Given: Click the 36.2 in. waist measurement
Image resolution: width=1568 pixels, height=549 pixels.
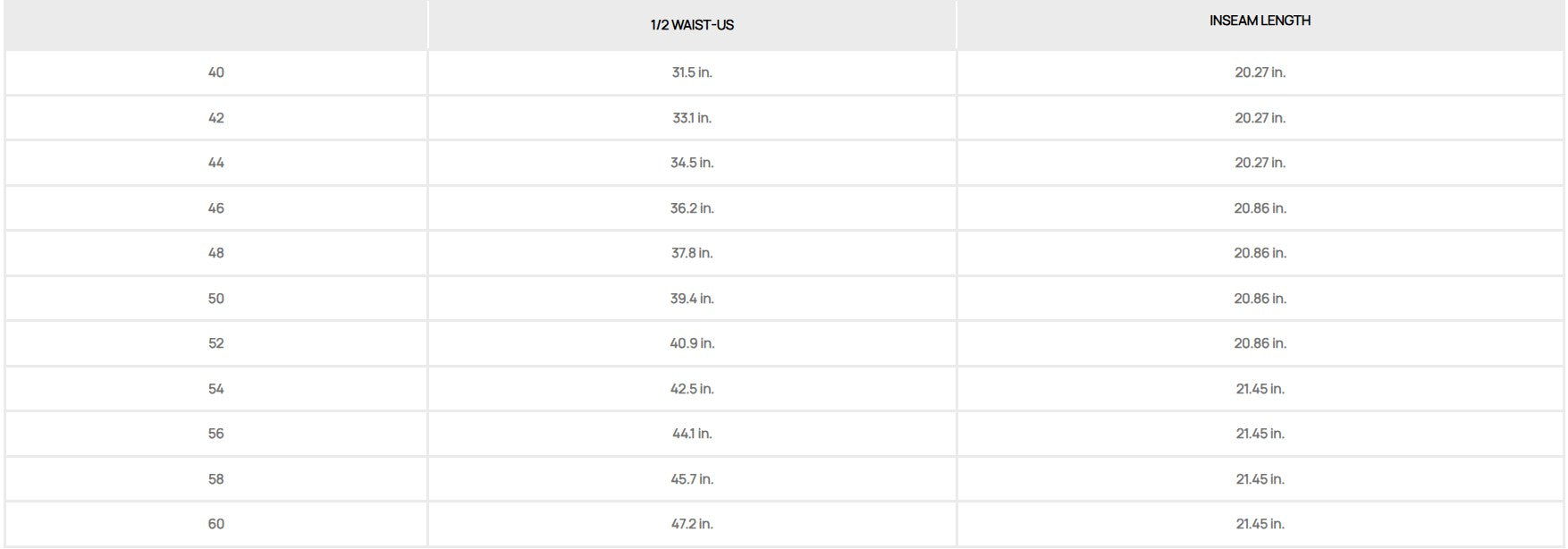Looking at the screenshot, I should (x=692, y=208).
